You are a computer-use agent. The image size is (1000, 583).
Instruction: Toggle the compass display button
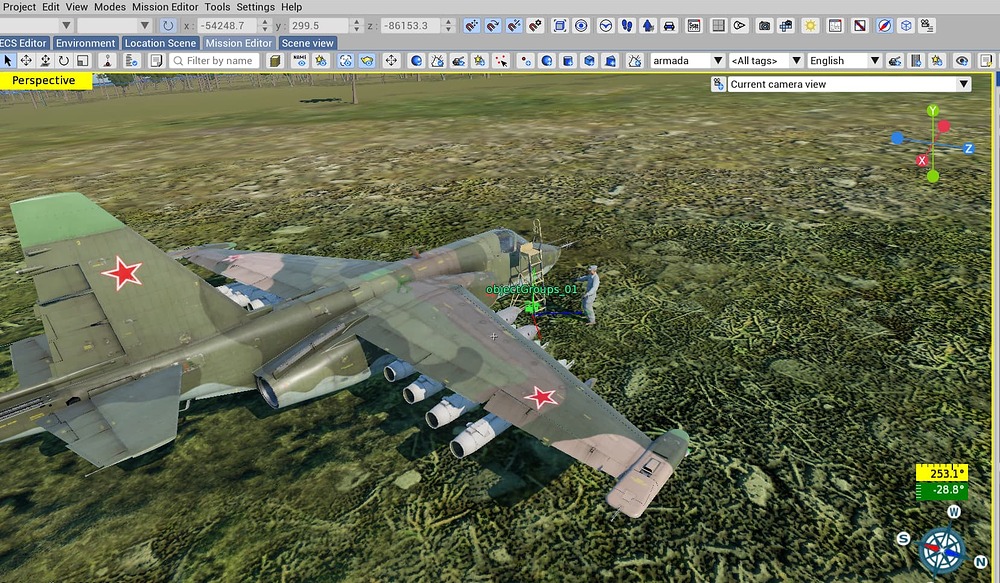coord(884,26)
